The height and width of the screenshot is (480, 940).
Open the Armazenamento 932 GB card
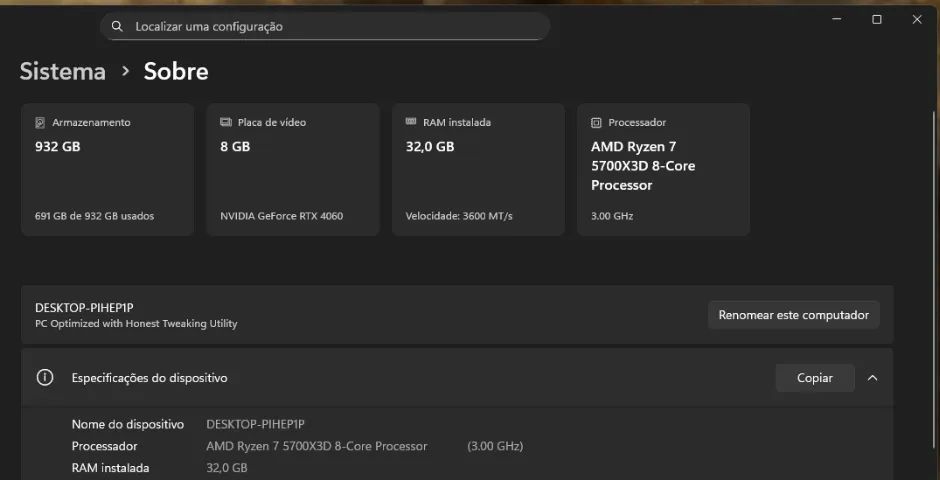pyautogui.click(x=107, y=170)
